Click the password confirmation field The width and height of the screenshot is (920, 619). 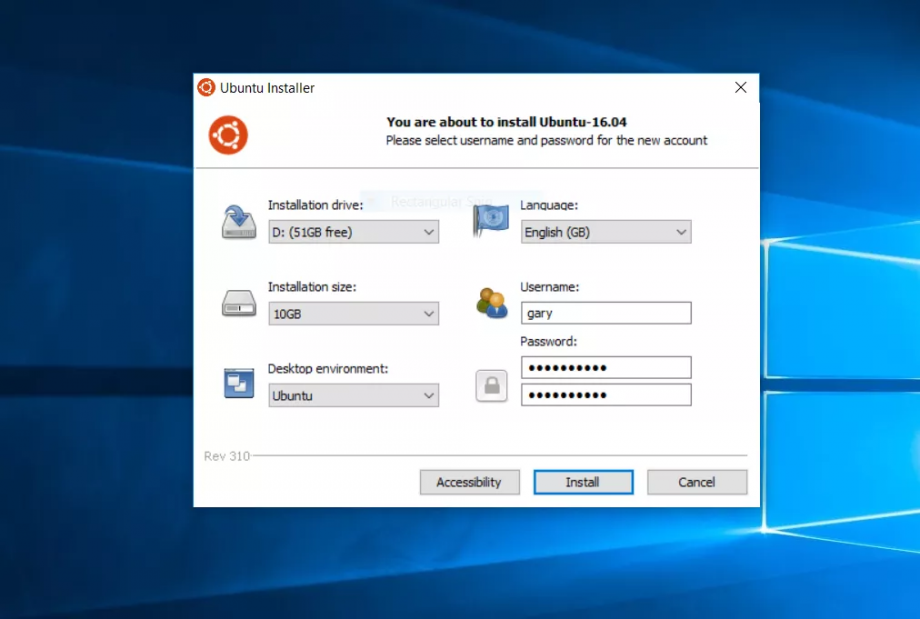(605, 394)
